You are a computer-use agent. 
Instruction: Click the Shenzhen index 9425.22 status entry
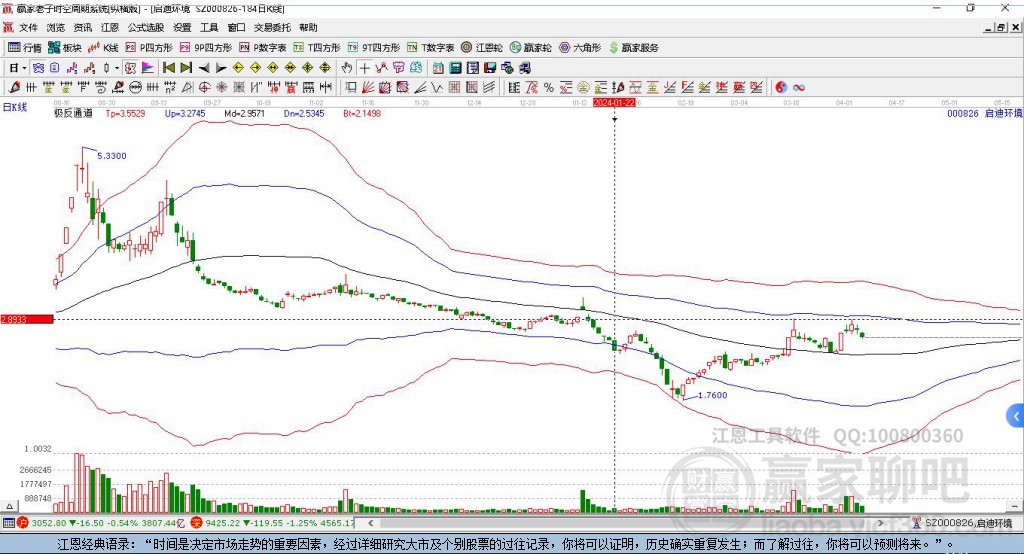273,523
